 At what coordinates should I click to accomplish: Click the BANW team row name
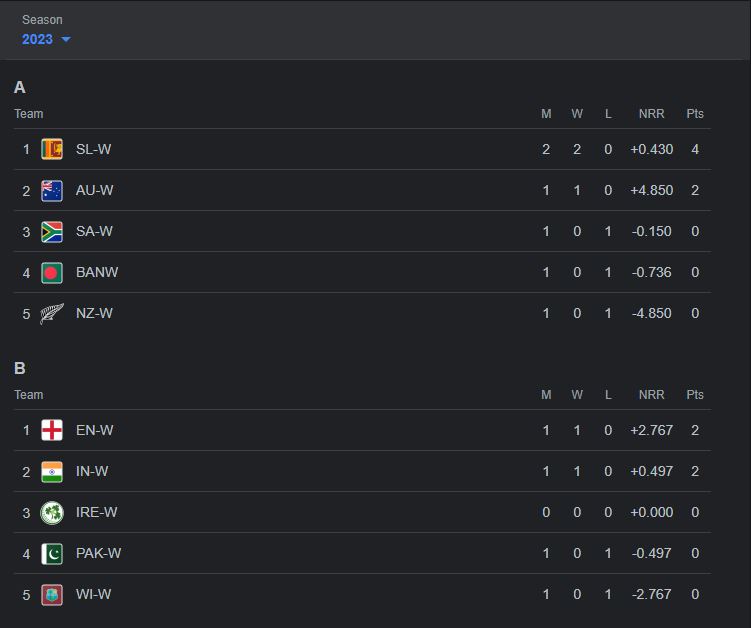97,272
